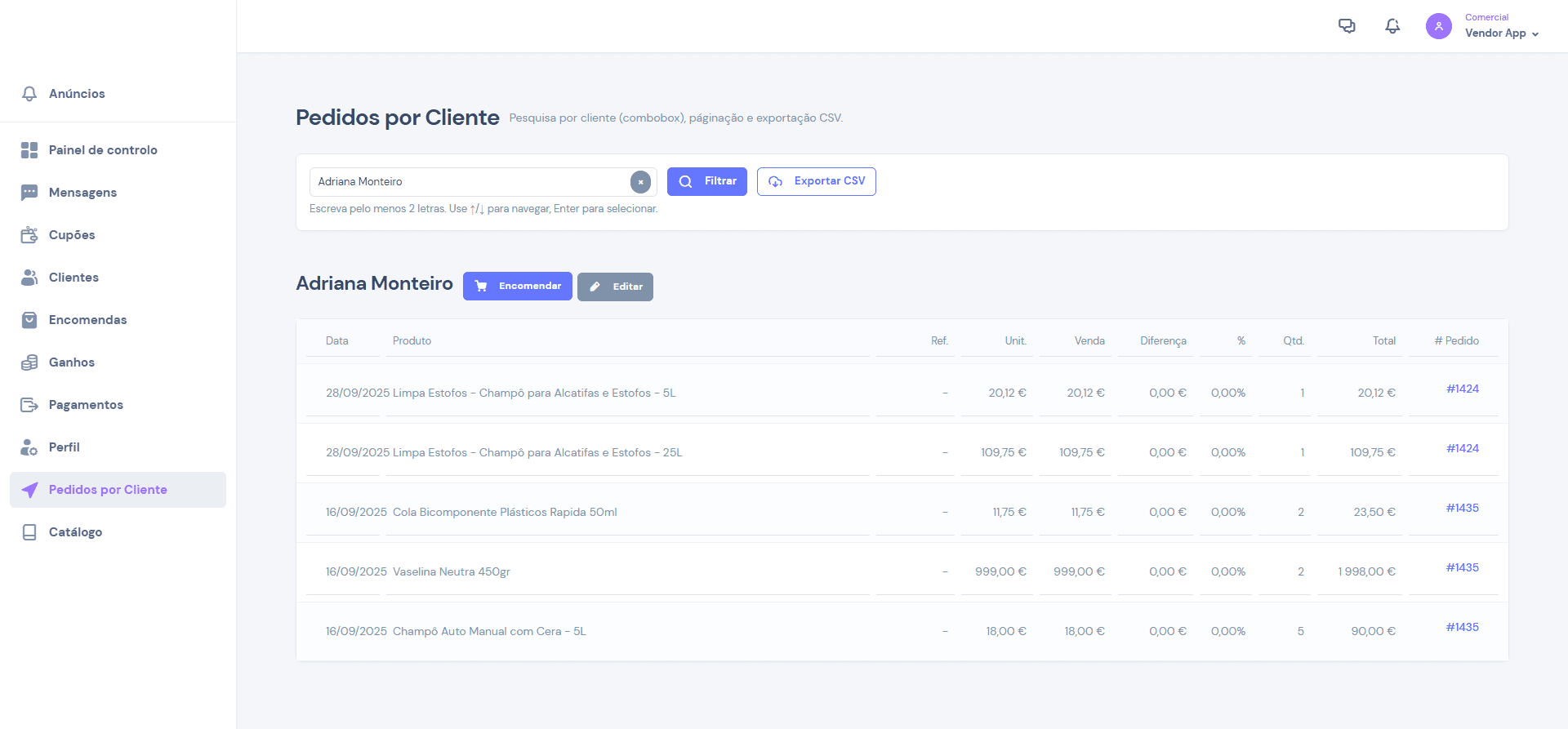This screenshot has height=729, width=1568.
Task: Click the notification bell in top bar
Action: pos(1392,26)
